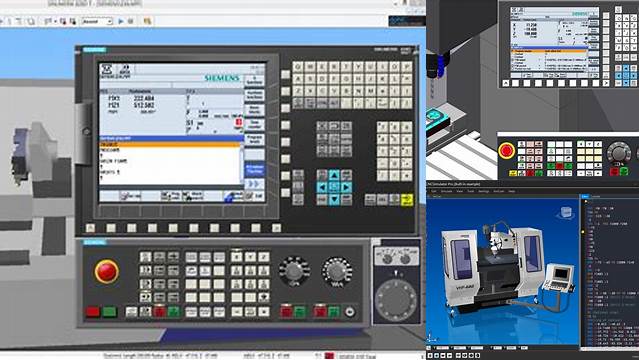
Task: Open the combo box dropdown in top toolbar
Action: point(97,21)
